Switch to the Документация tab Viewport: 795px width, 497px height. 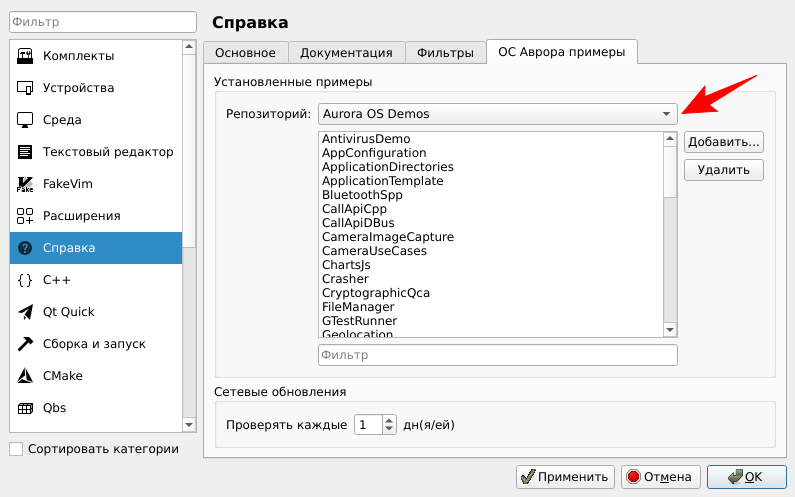click(346, 53)
